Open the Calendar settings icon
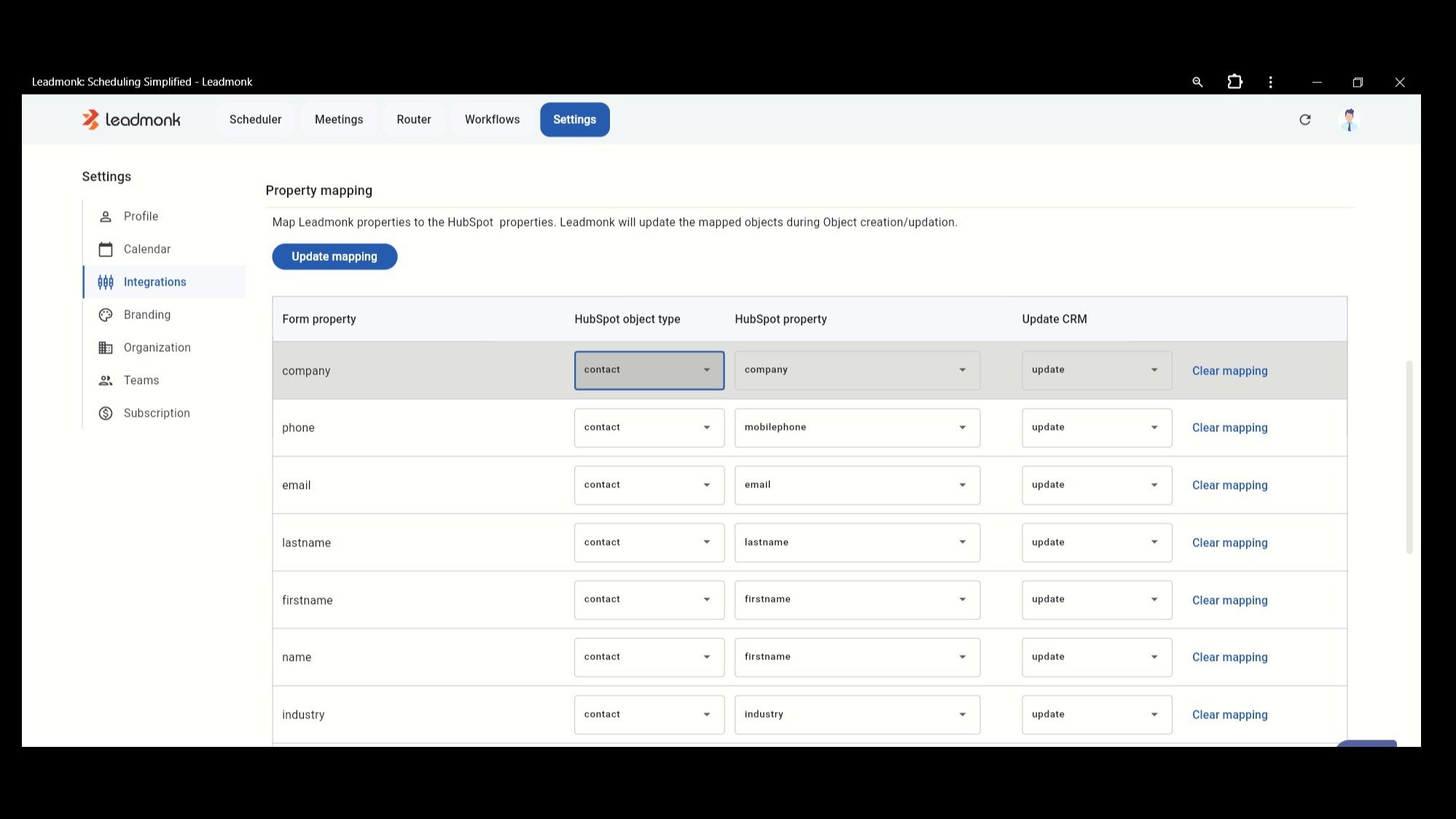Image resolution: width=1456 pixels, height=819 pixels. 105,248
